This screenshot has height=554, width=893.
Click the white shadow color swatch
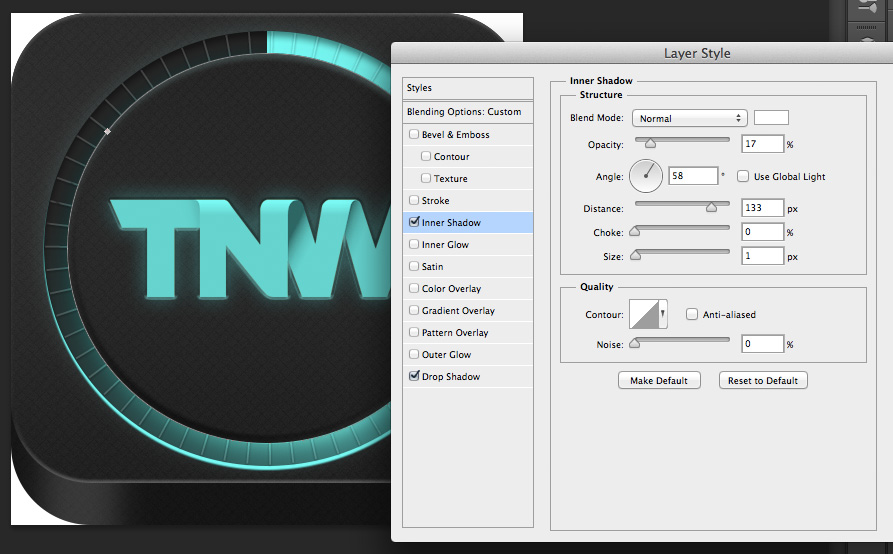click(x=771, y=118)
